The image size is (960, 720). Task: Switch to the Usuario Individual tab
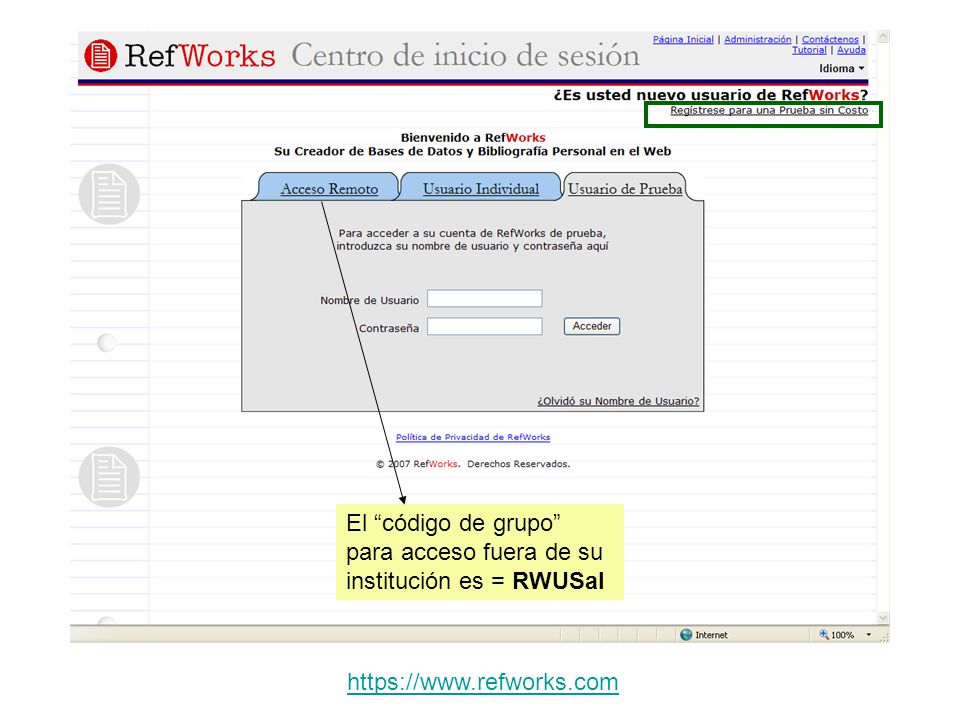(481, 189)
